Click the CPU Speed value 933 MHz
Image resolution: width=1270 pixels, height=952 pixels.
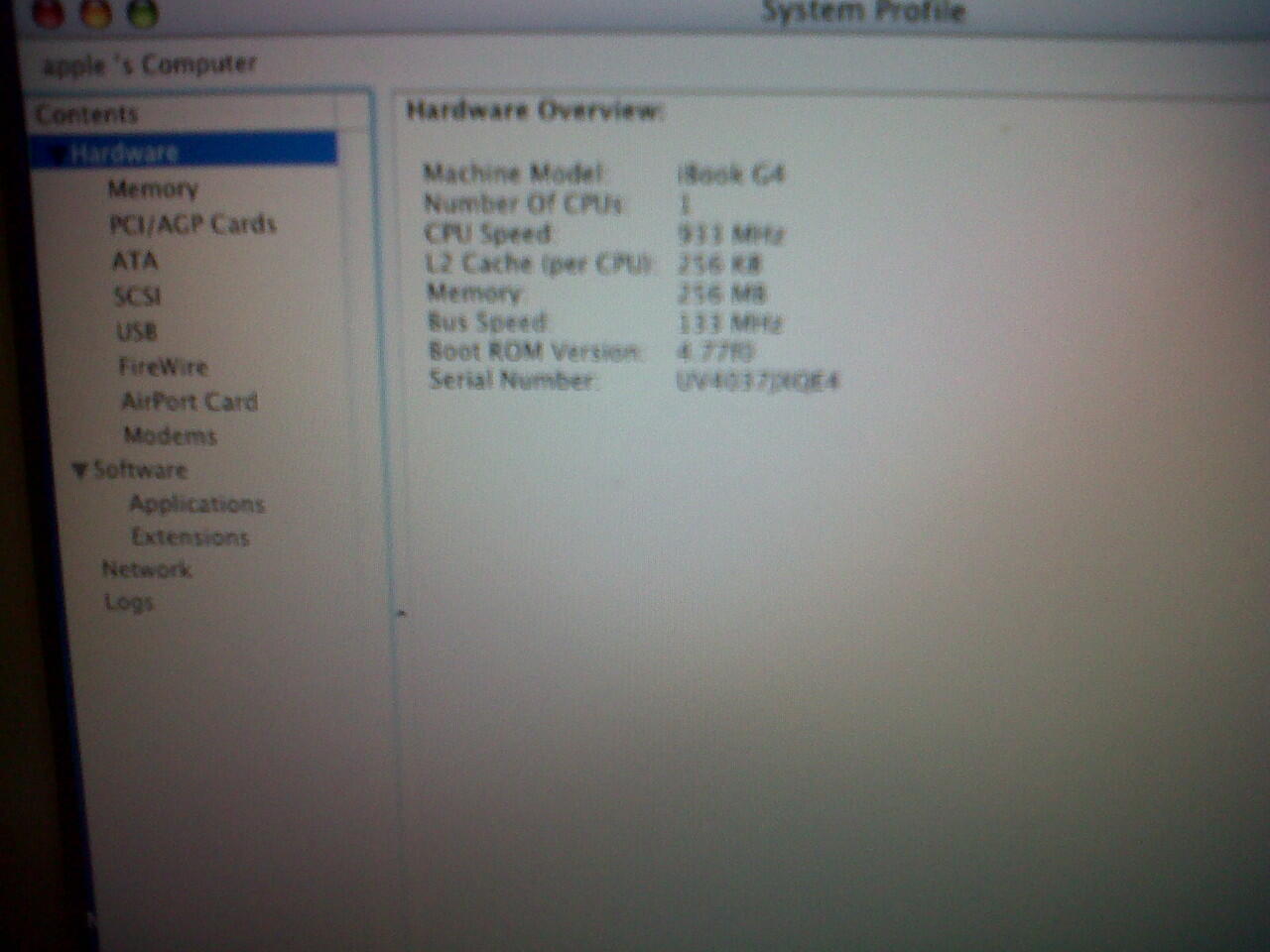[731, 235]
